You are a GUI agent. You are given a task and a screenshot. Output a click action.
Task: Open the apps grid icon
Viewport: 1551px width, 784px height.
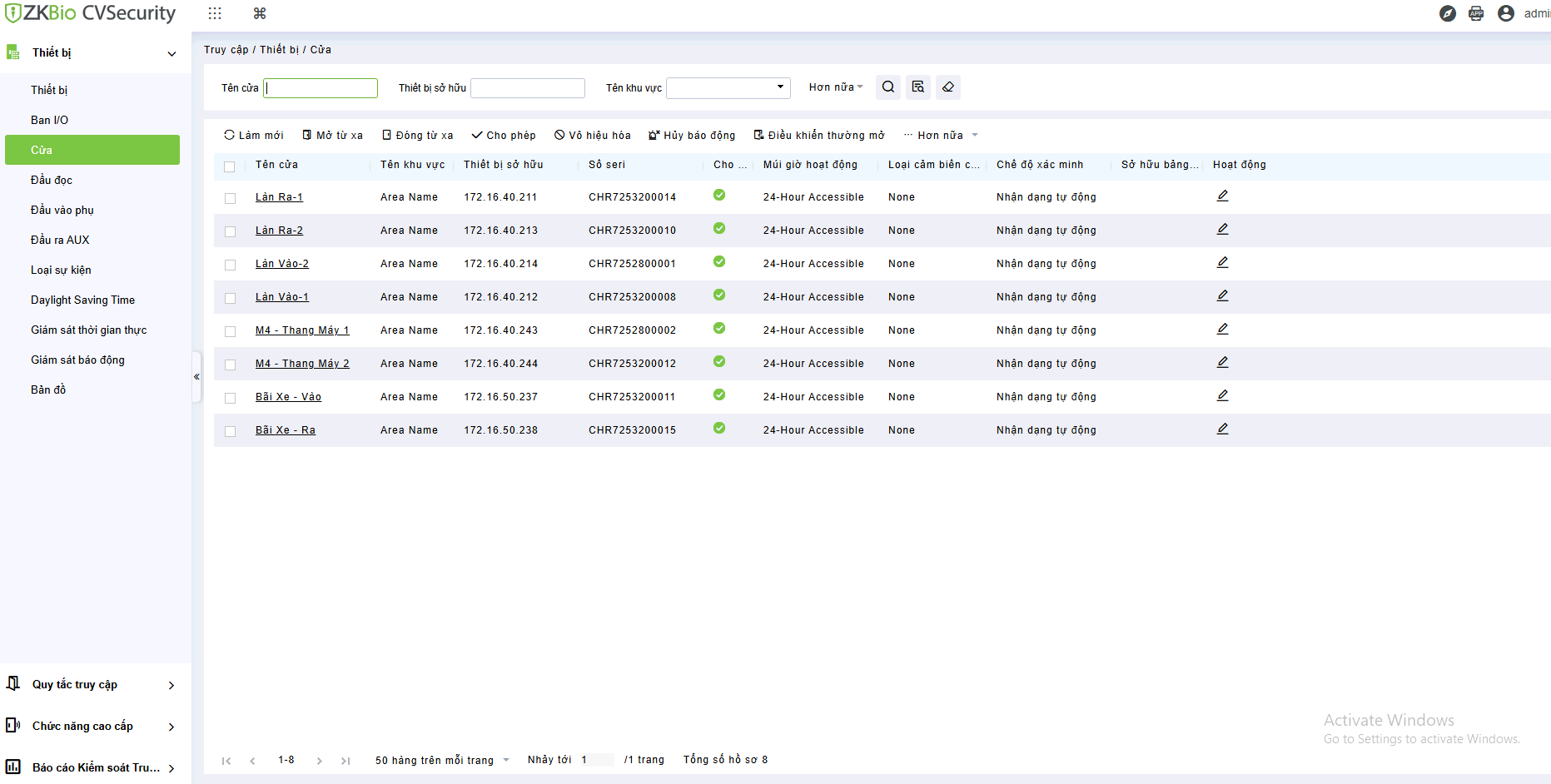coord(215,13)
